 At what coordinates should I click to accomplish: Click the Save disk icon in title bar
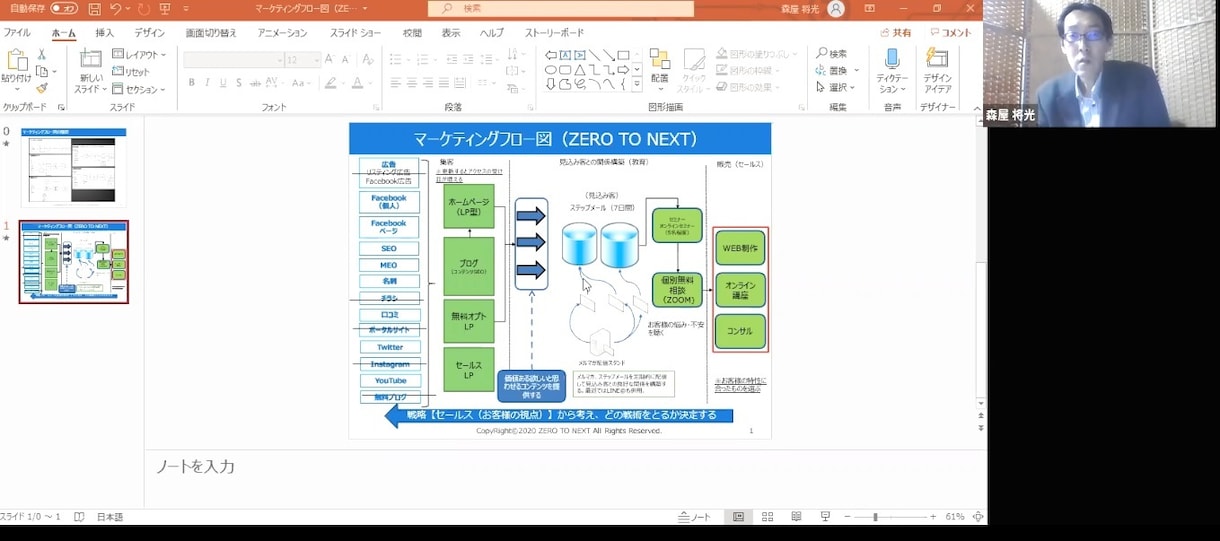click(94, 8)
